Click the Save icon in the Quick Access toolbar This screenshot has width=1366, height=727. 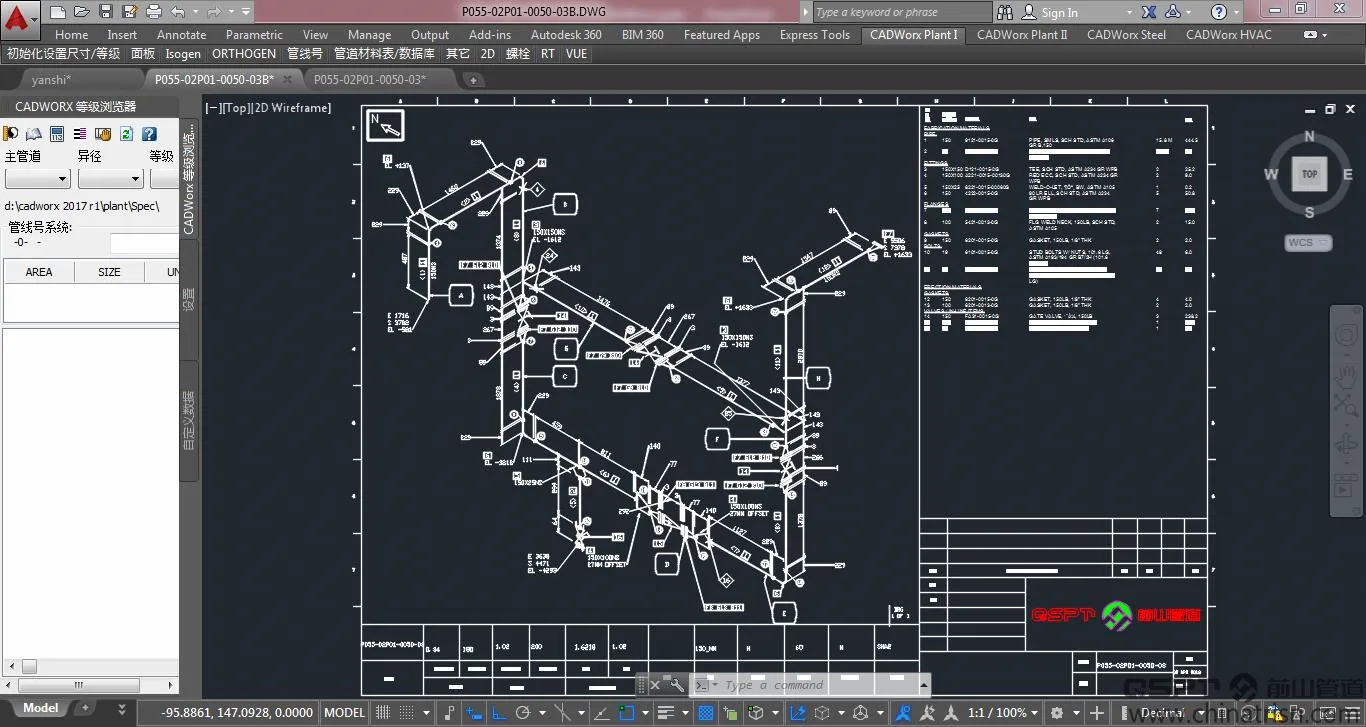pyautogui.click(x=105, y=12)
